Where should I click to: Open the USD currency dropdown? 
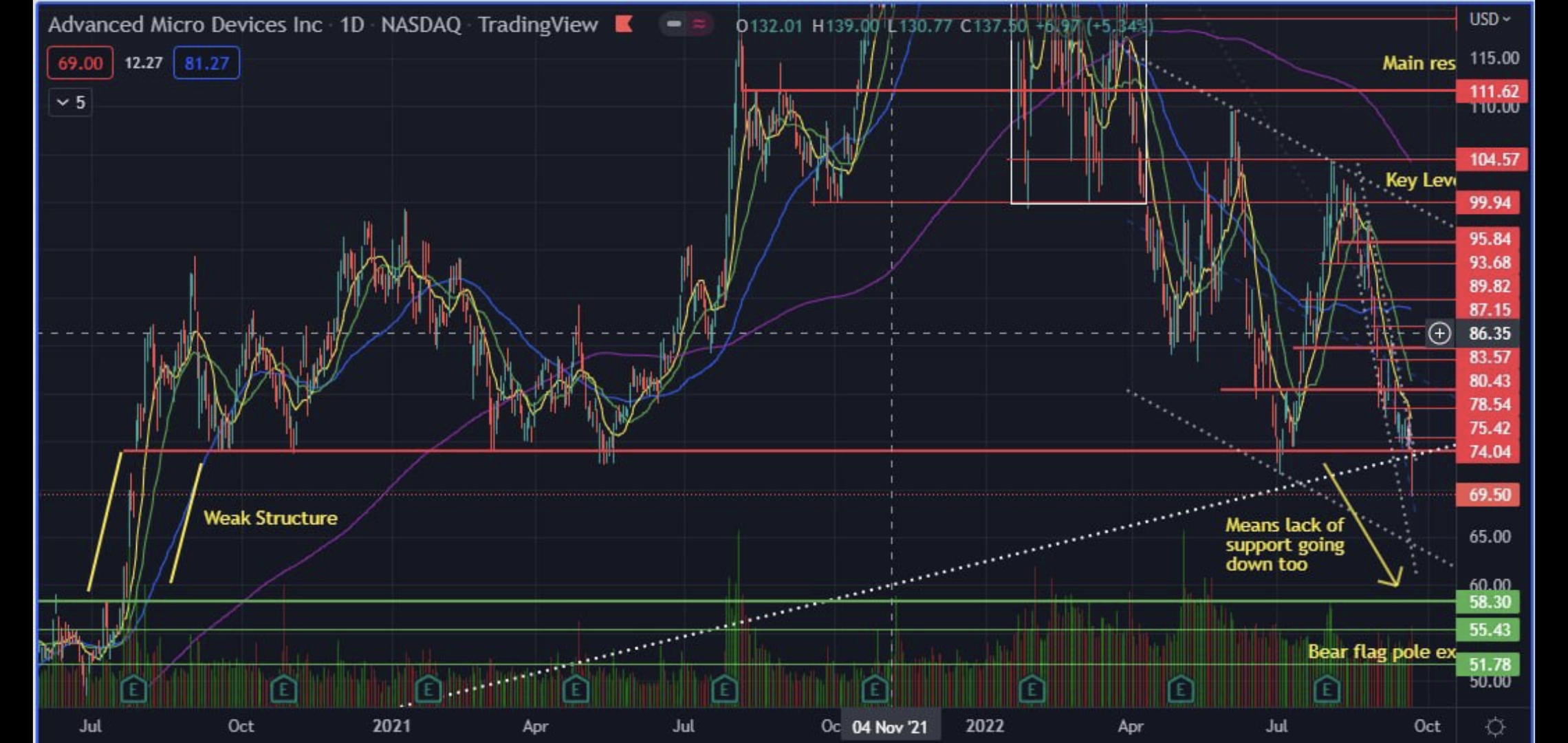pos(1489,19)
